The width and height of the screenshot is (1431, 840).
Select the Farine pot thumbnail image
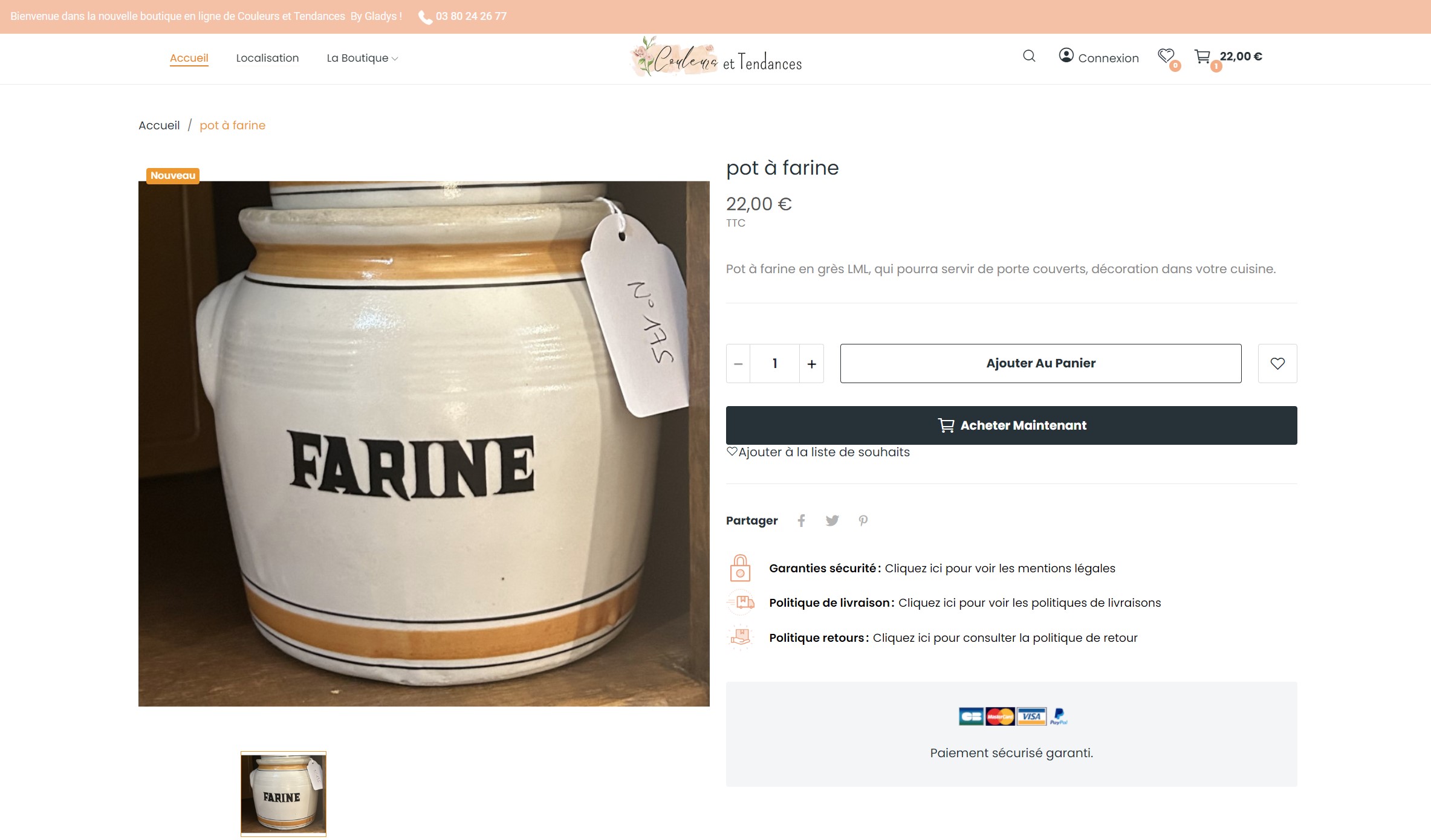(284, 793)
